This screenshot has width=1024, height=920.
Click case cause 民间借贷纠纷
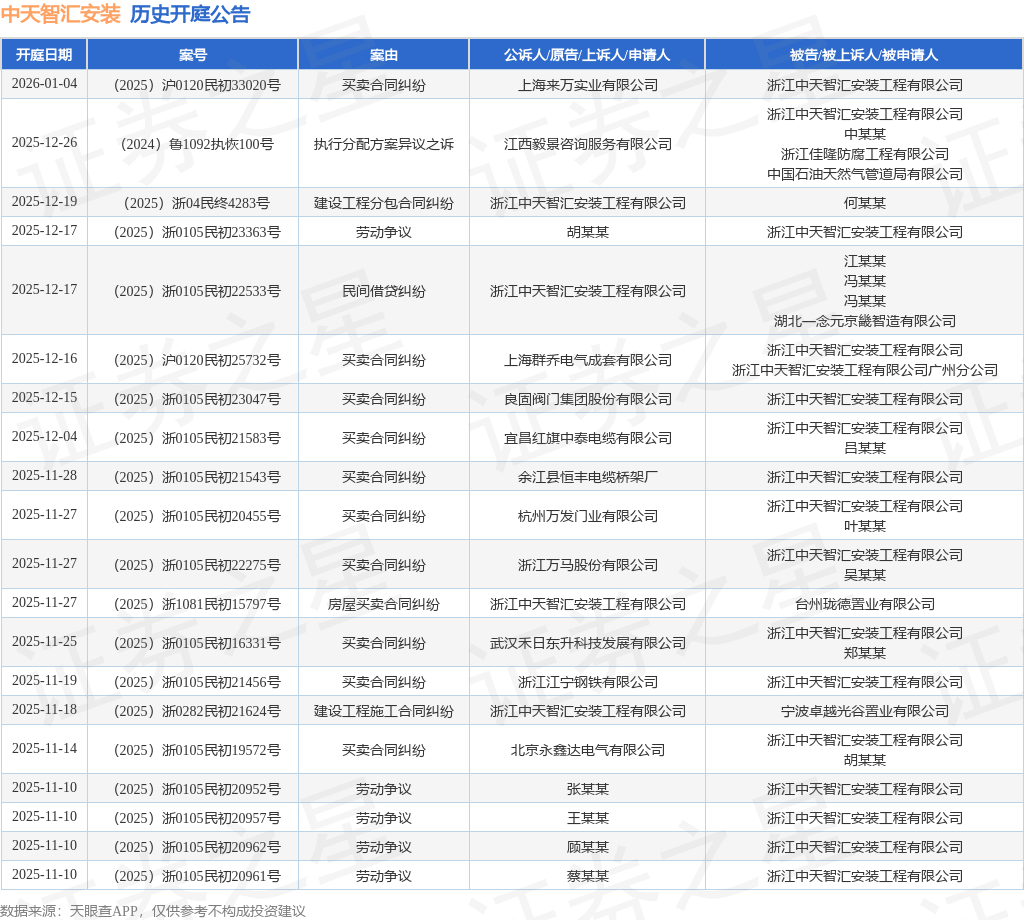(x=383, y=291)
